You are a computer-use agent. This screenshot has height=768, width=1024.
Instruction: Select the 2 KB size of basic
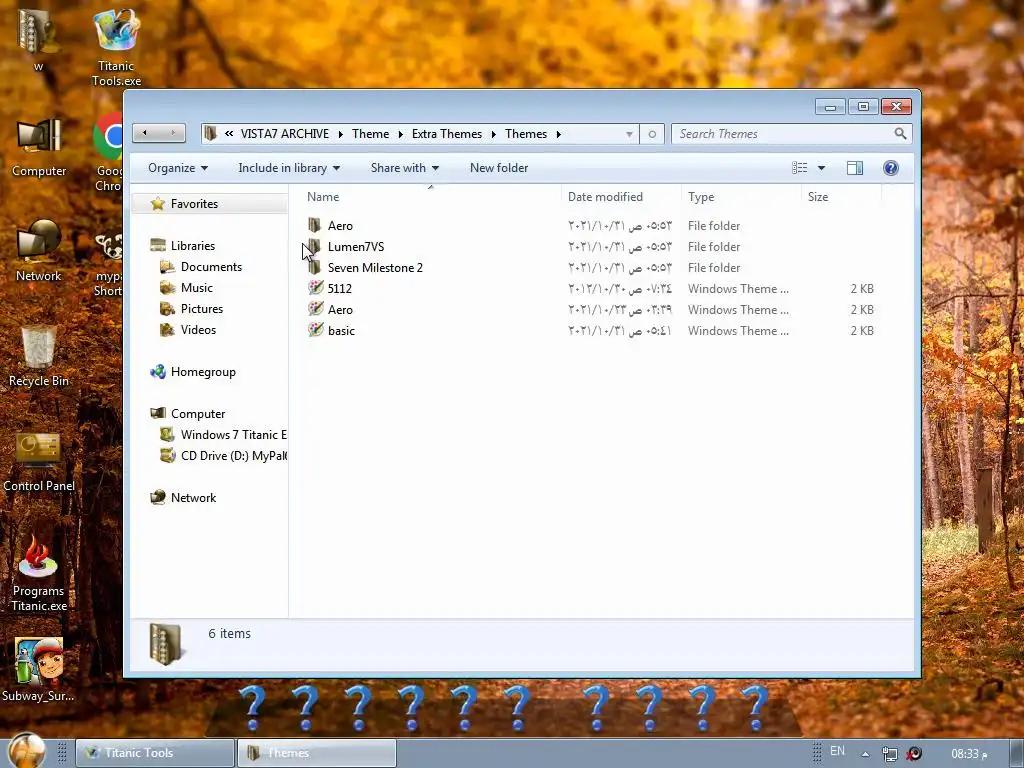862,330
